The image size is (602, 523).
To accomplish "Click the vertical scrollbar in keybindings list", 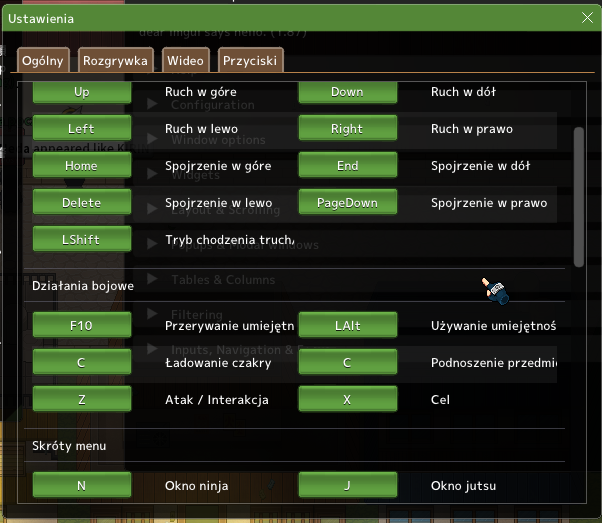I will 578,195.
